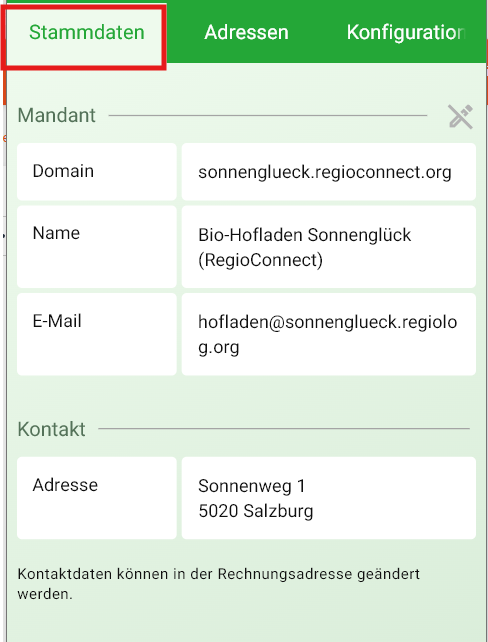Click the Adresse label cell
Image resolution: width=488 pixels, height=642 pixels.
tap(97, 498)
